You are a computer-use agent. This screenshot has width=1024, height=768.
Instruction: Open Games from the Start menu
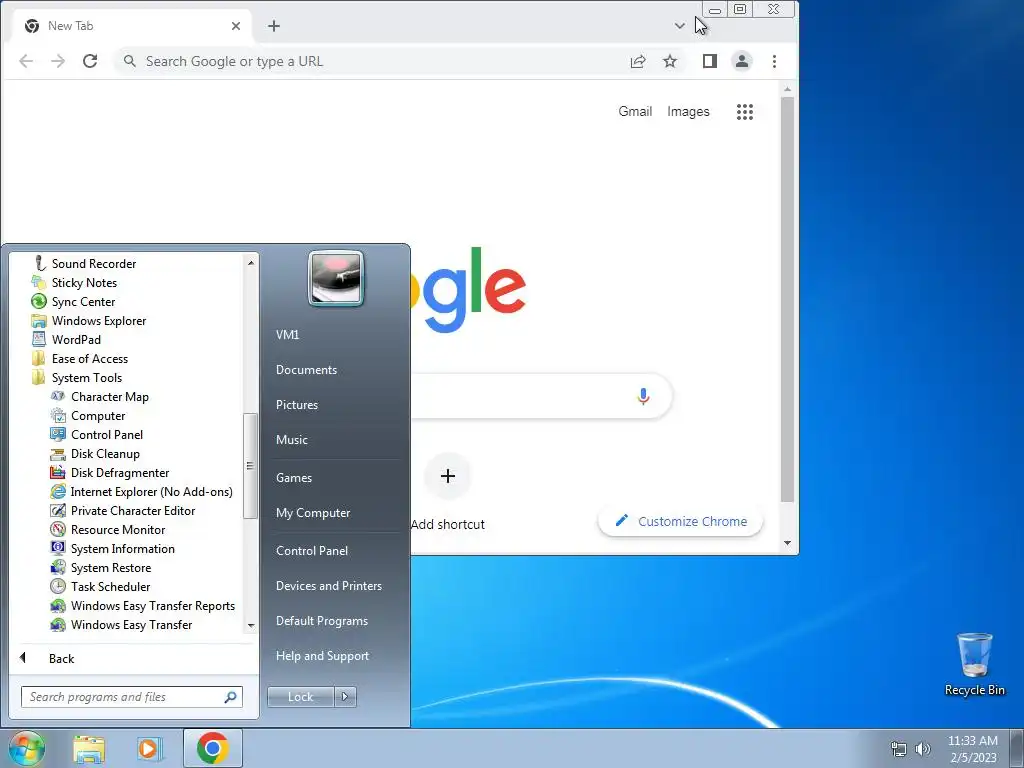click(x=294, y=477)
